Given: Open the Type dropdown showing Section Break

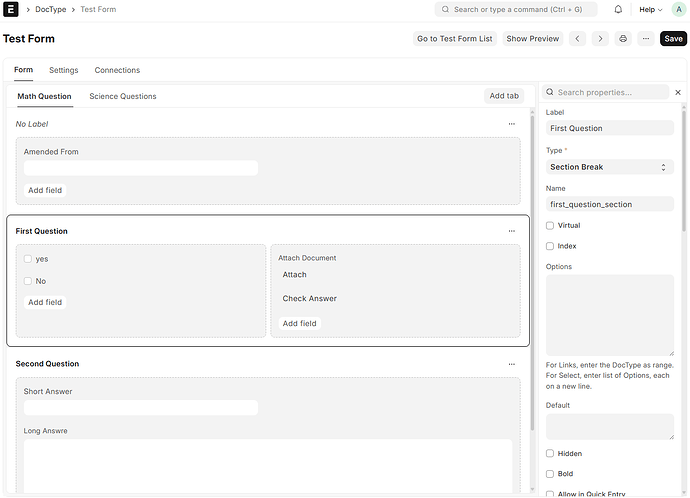Looking at the screenshot, I should (609, 167).
